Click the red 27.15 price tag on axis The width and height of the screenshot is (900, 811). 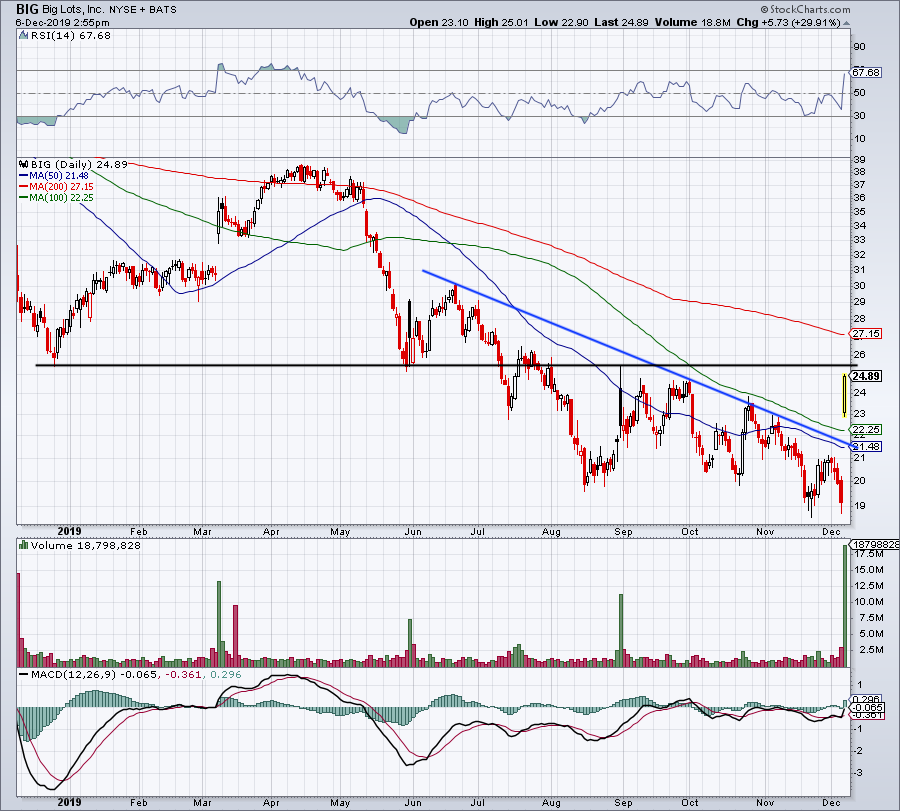coord(866,333)
